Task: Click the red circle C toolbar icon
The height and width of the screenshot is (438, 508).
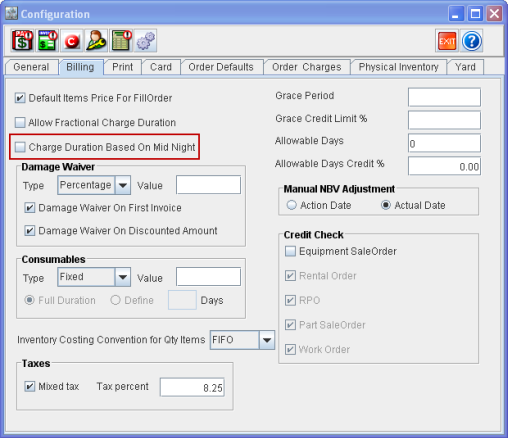Action: (72, 41)
